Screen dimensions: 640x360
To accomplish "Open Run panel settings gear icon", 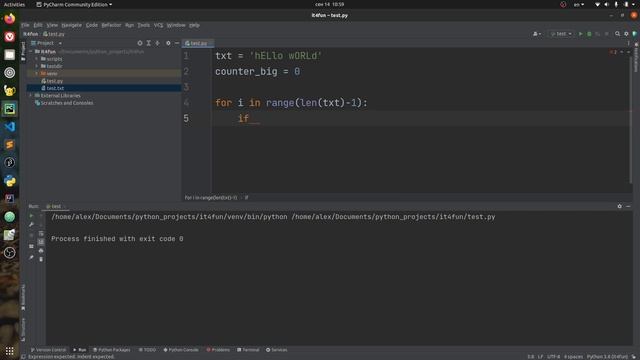I will tap(620, 206).
